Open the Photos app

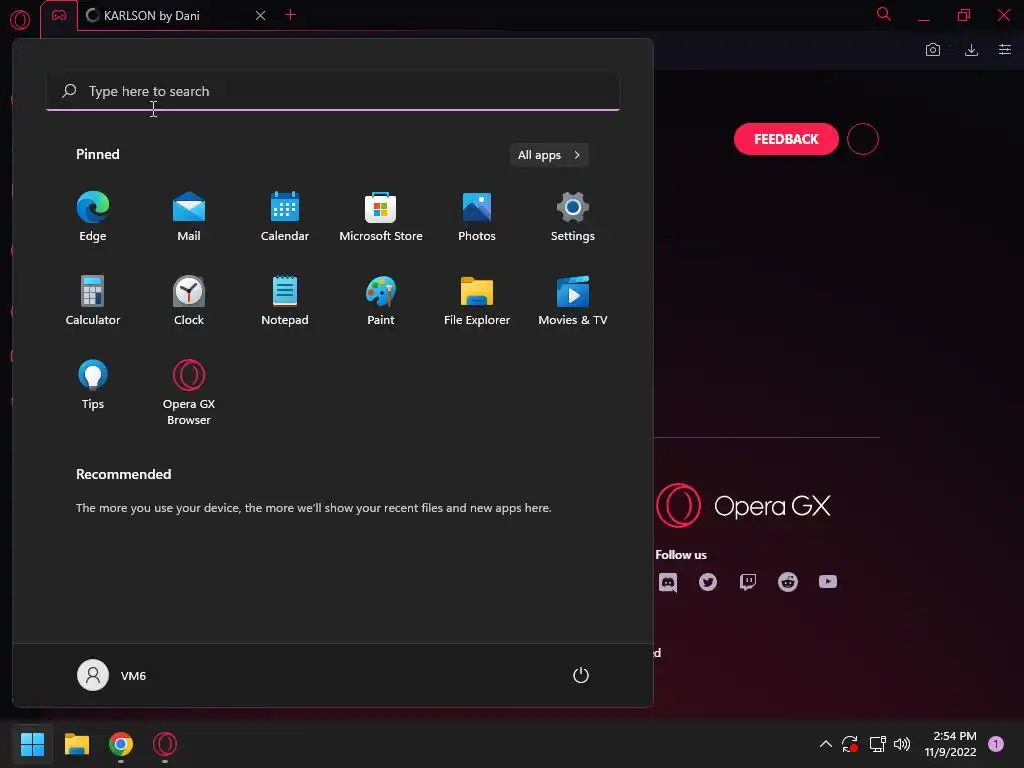click(477, 216)
